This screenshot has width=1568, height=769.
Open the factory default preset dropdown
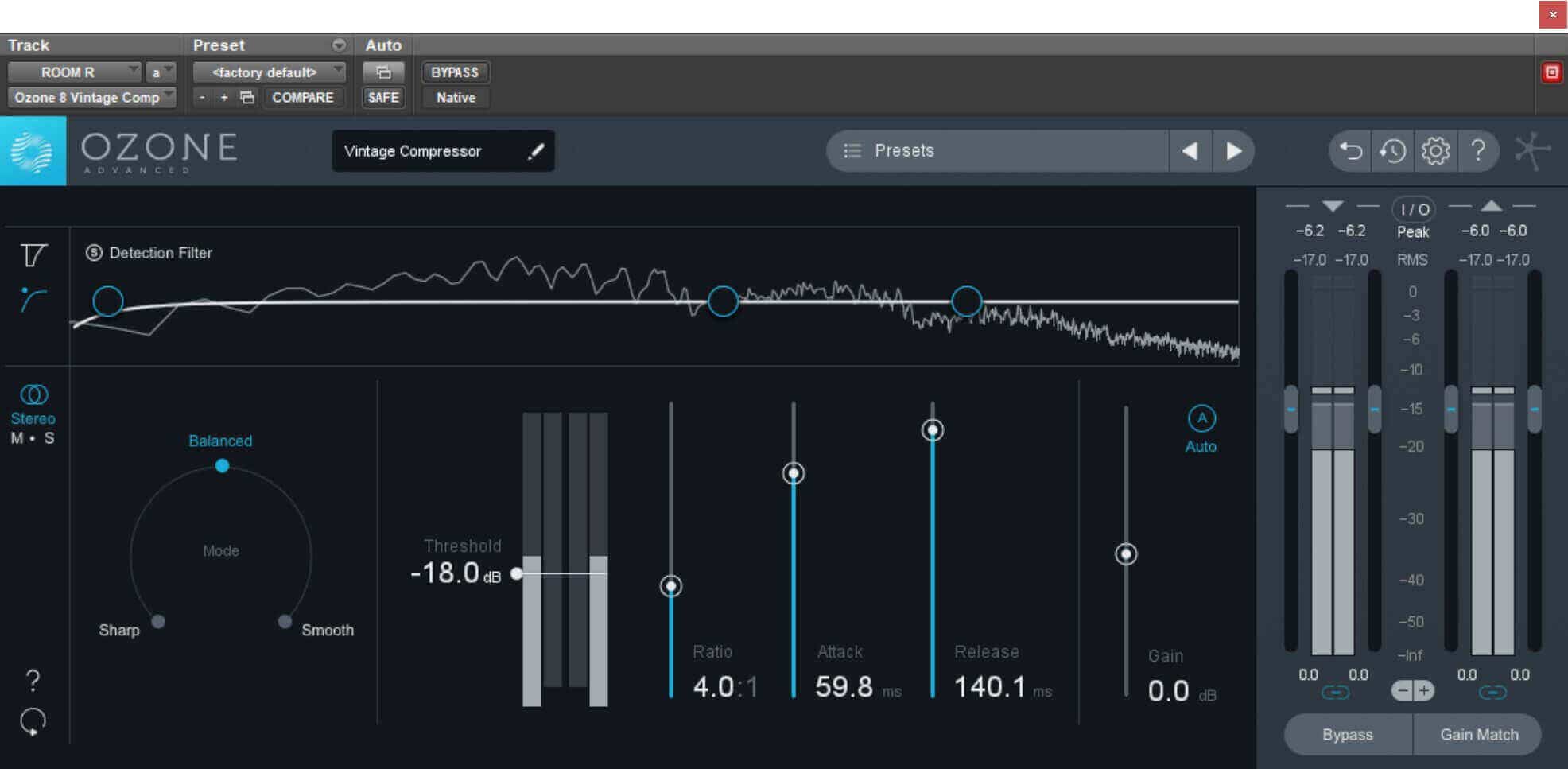pyautogui.click(x=270, y=72)
